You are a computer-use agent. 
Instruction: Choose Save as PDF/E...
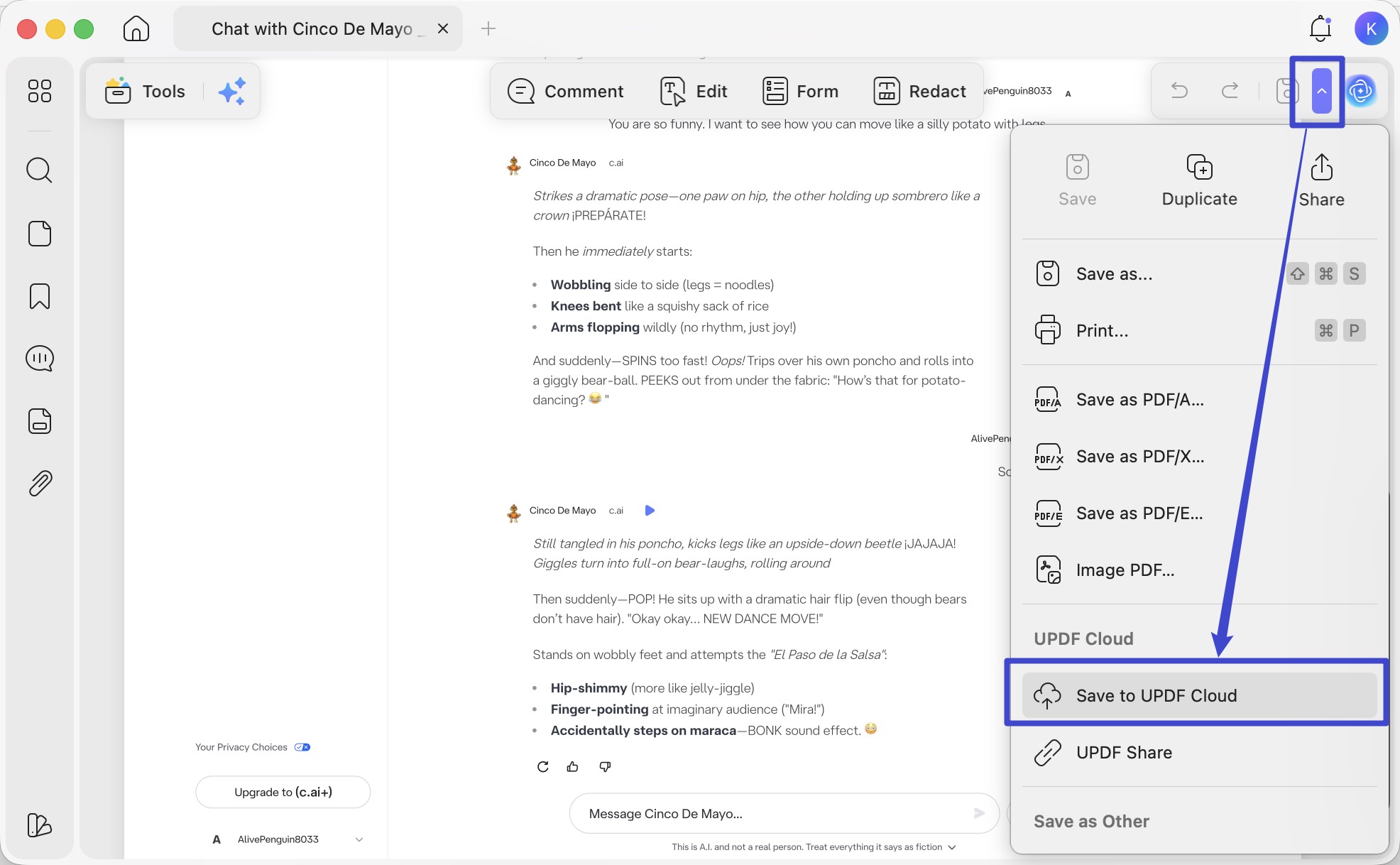(1199, 513)
